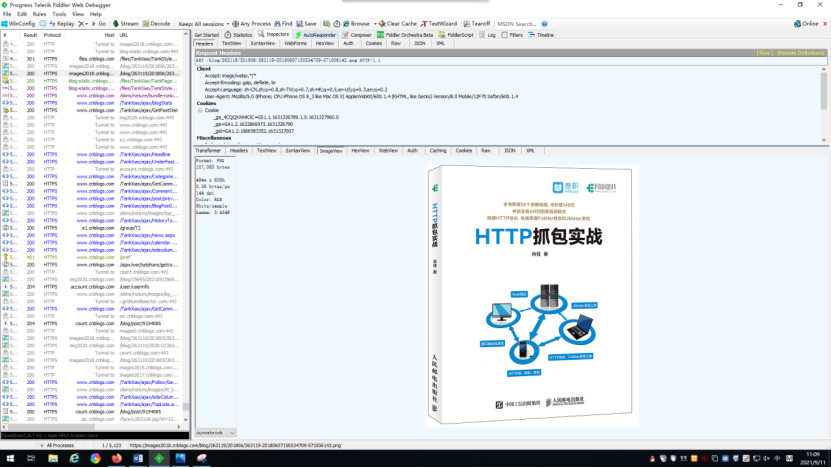Image resolution: width=831 pixels, height=468 pixels.
Task: Select request TextView tab
Action: coord(232,43)
